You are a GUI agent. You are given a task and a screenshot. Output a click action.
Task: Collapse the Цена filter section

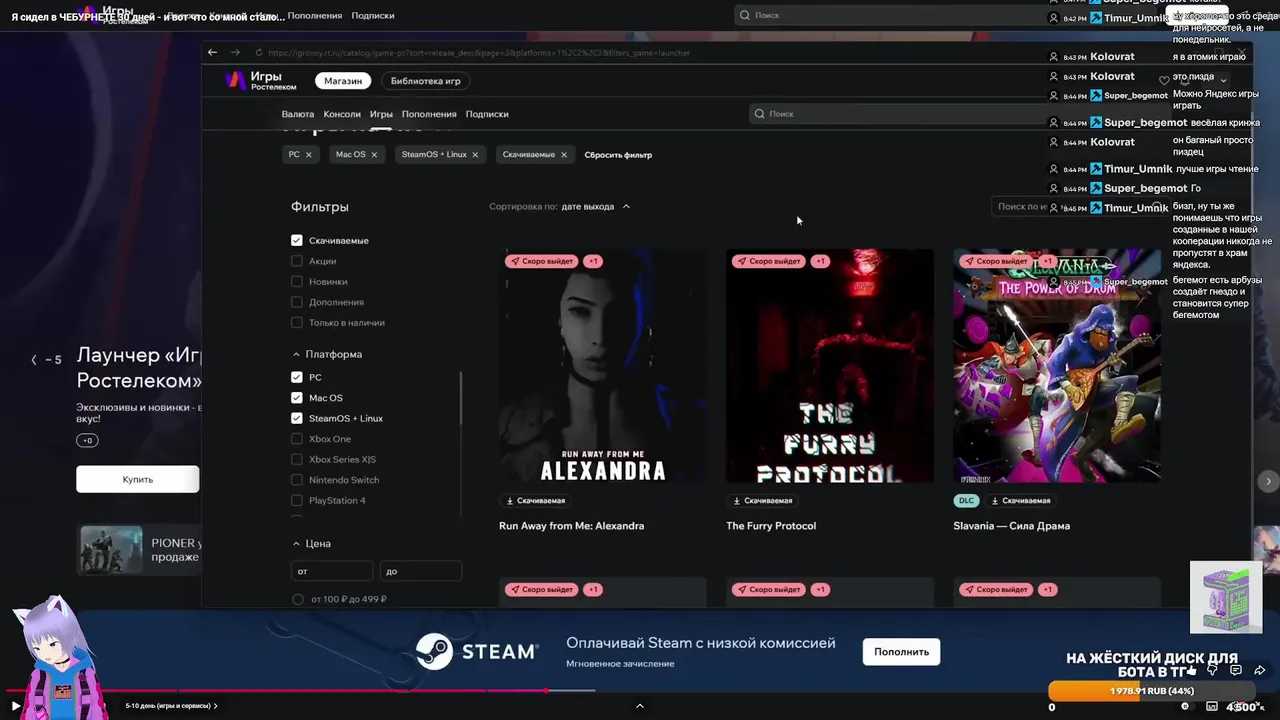coord(296,543)
